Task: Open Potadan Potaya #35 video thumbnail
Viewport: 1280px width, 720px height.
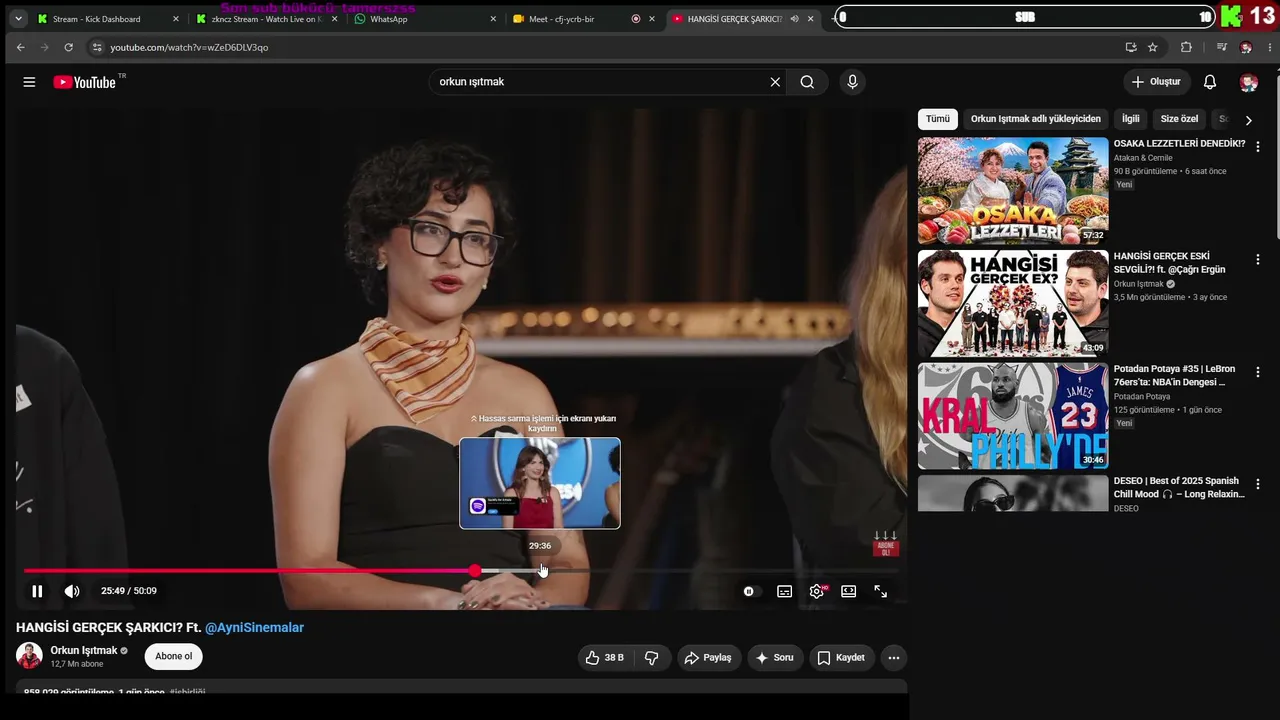Action: [1013, 416]
